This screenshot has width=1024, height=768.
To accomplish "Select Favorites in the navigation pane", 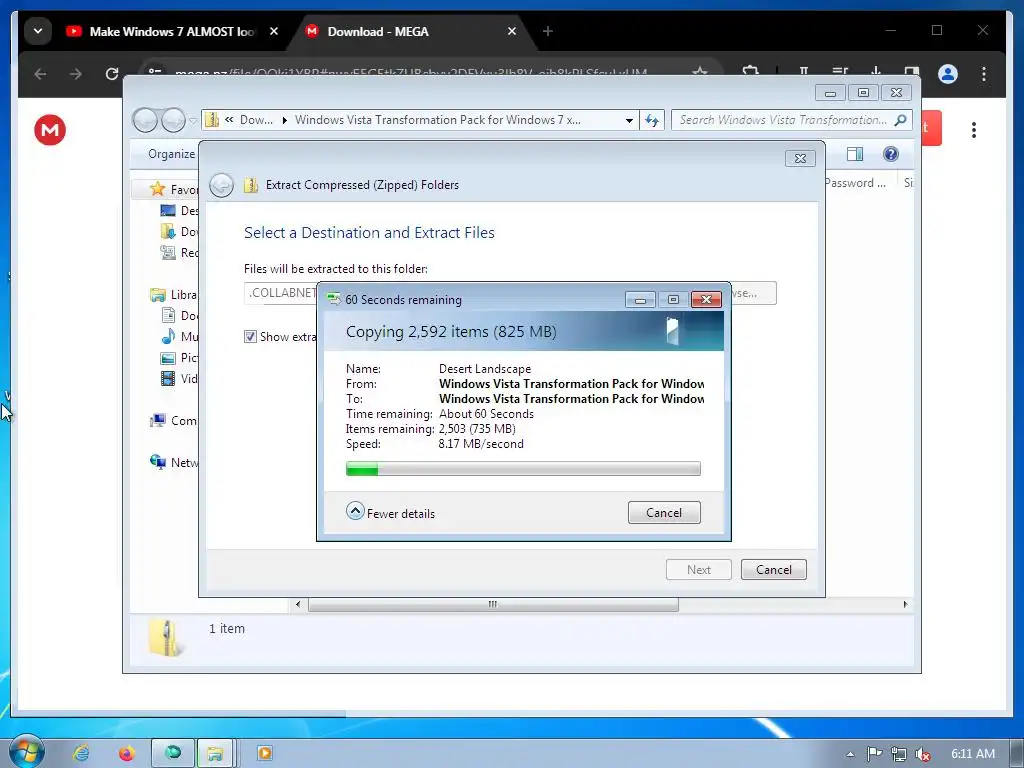I will pos(173,189).
